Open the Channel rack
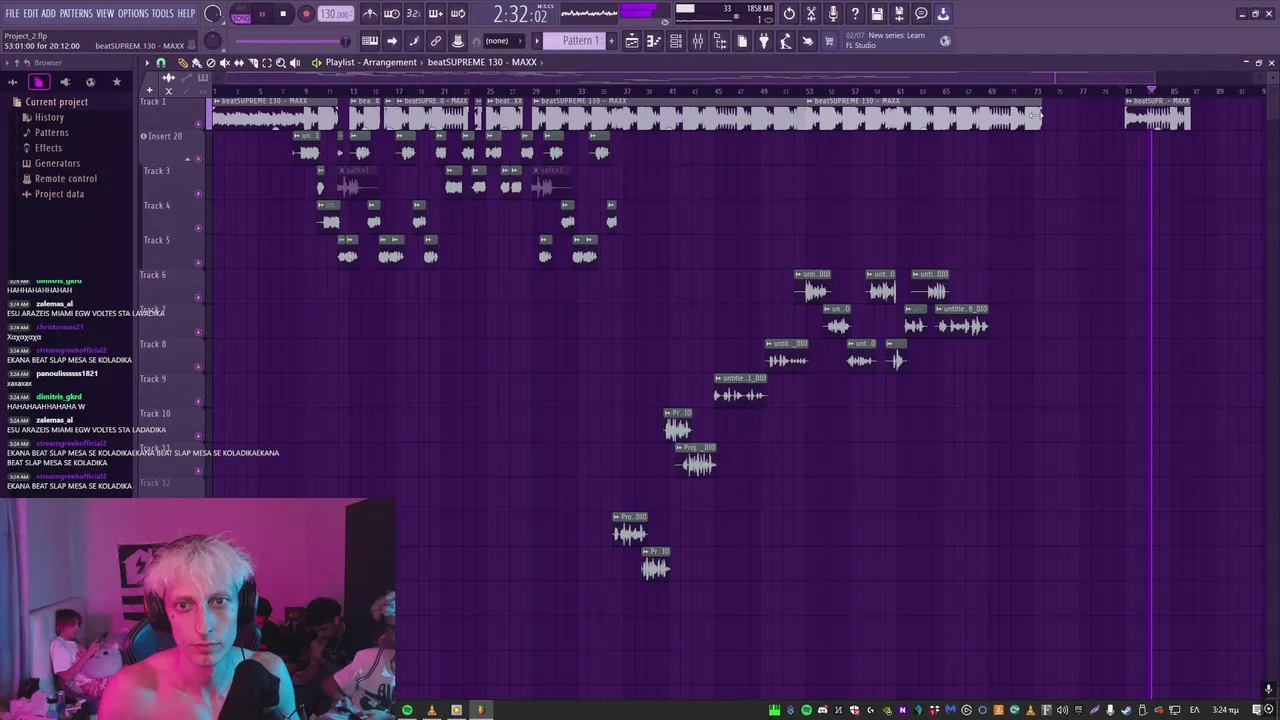1280x720 pixels. pyautogui.click(x=676, y=41)
